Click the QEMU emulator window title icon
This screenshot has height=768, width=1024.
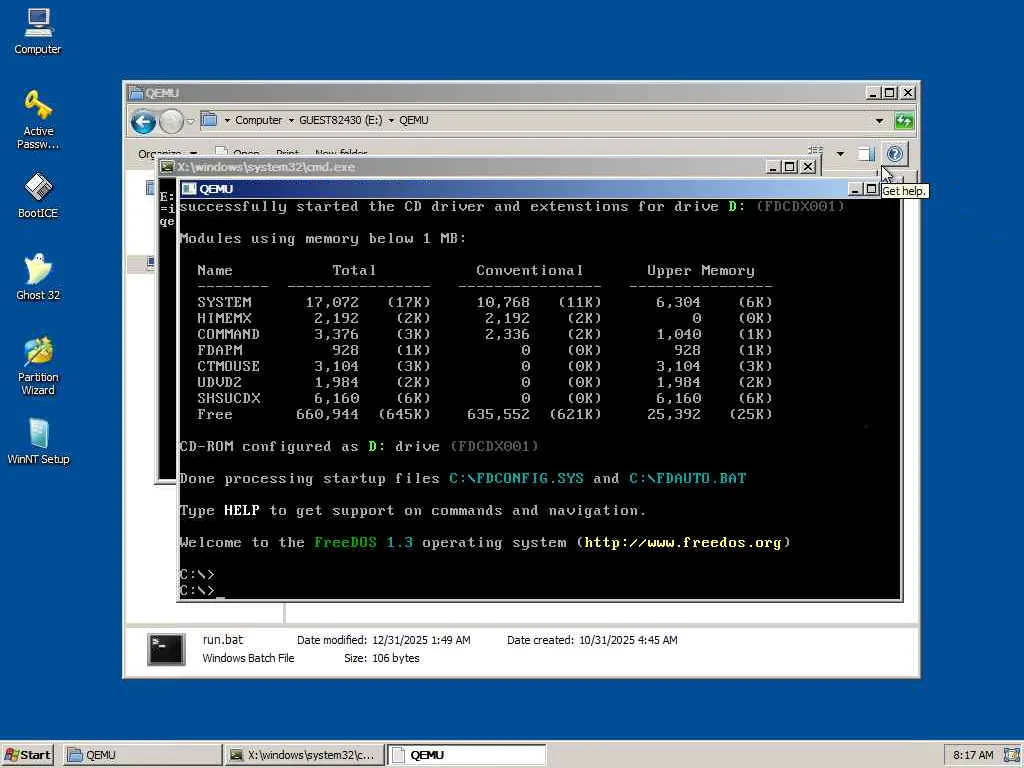[189, 189]
